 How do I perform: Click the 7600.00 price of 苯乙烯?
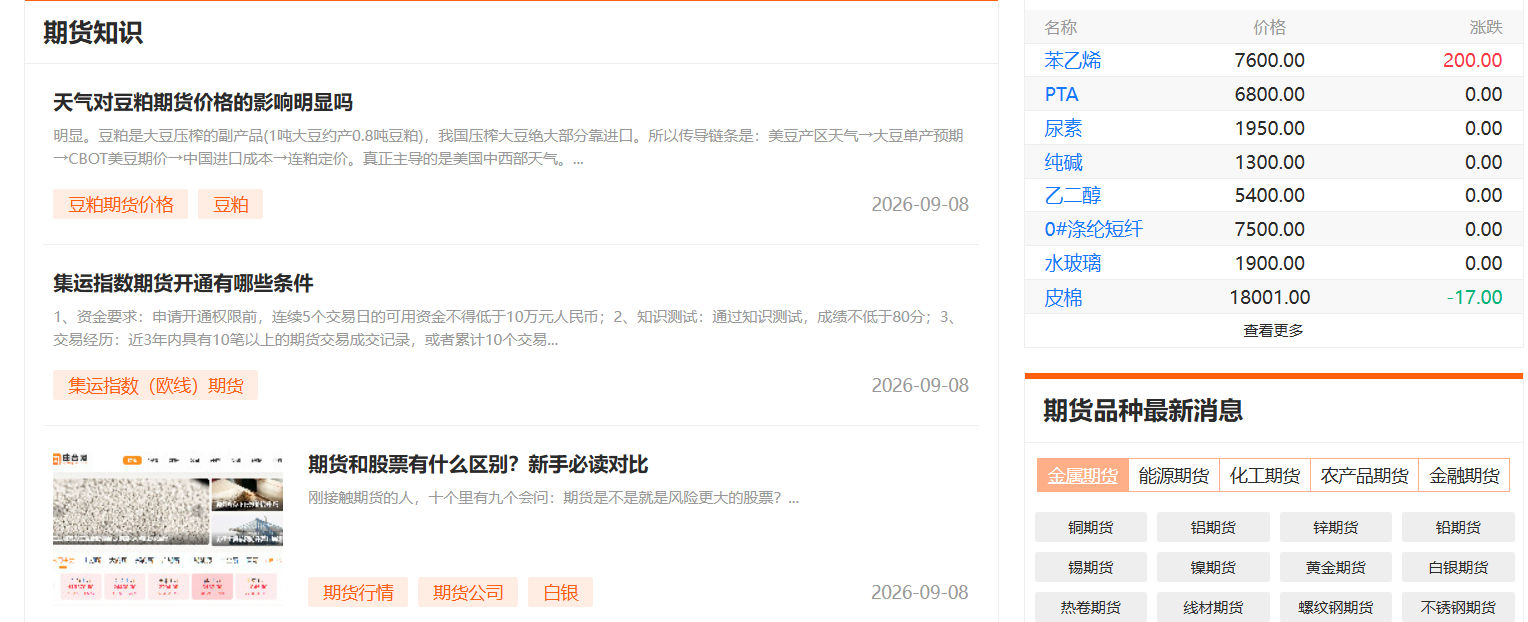point(1269,60)
